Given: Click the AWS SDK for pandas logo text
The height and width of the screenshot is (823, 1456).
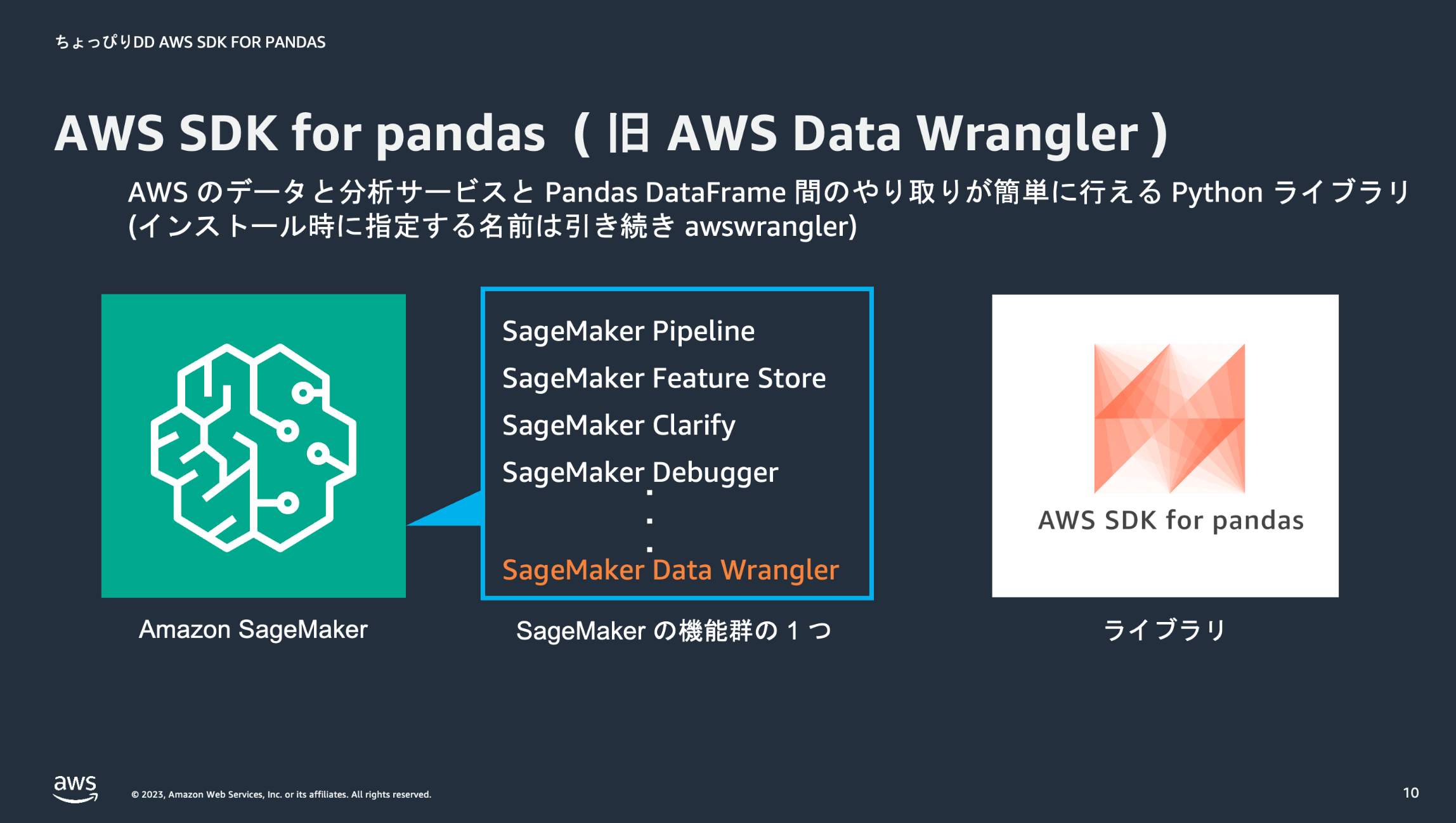Looking at the screenshot, I should tap(1171, 521).
